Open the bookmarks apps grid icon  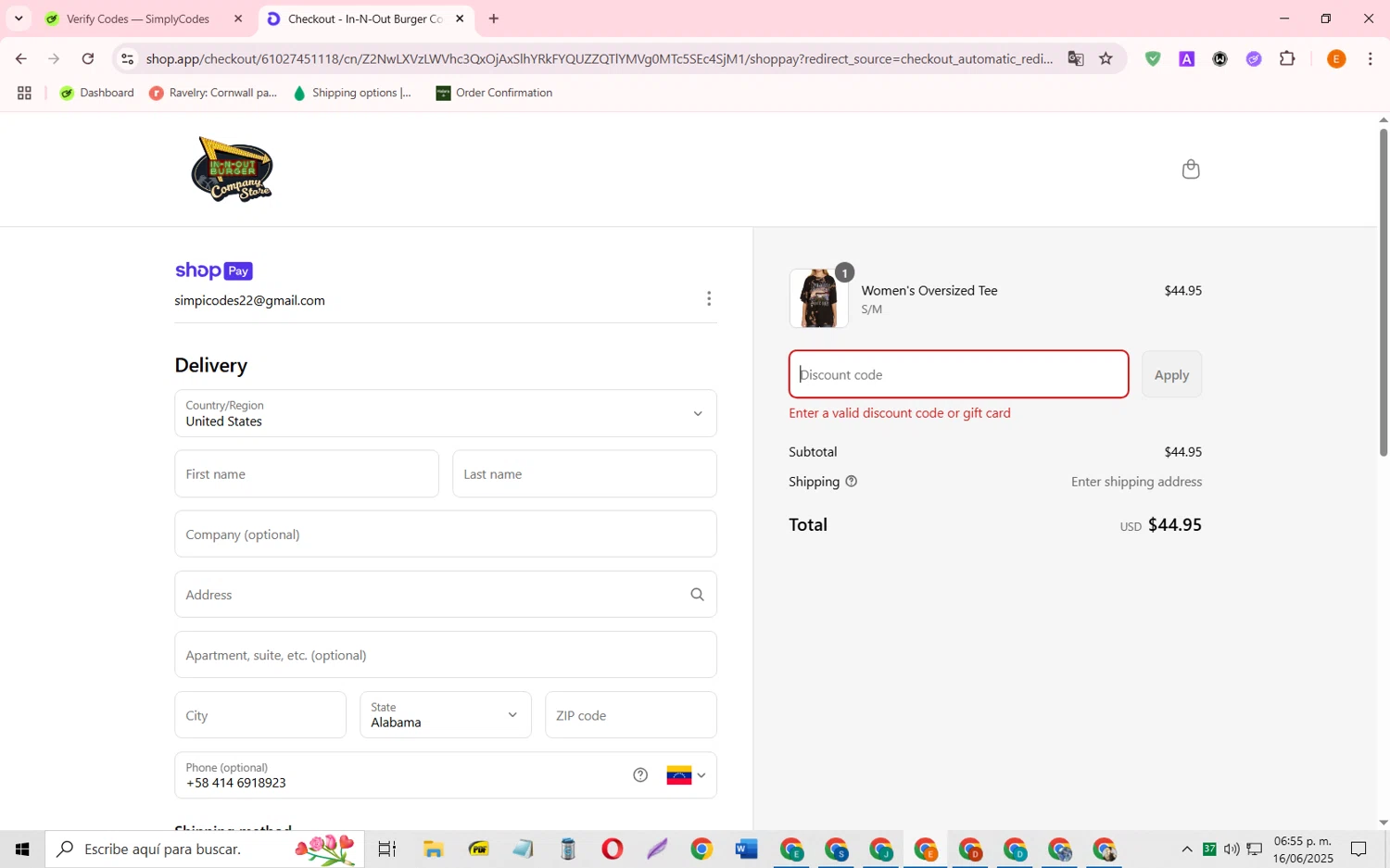(x=24, y=93)
